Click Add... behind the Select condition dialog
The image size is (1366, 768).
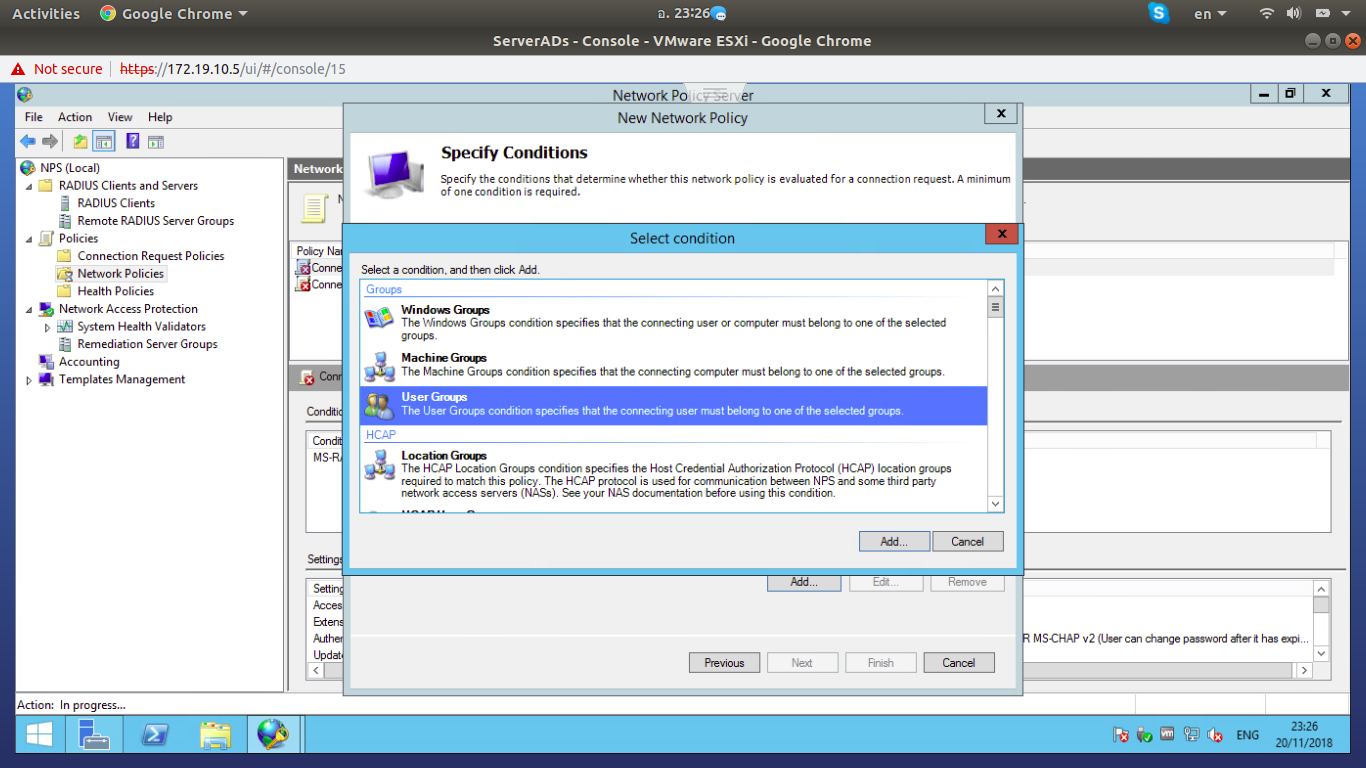pos(804,582)
